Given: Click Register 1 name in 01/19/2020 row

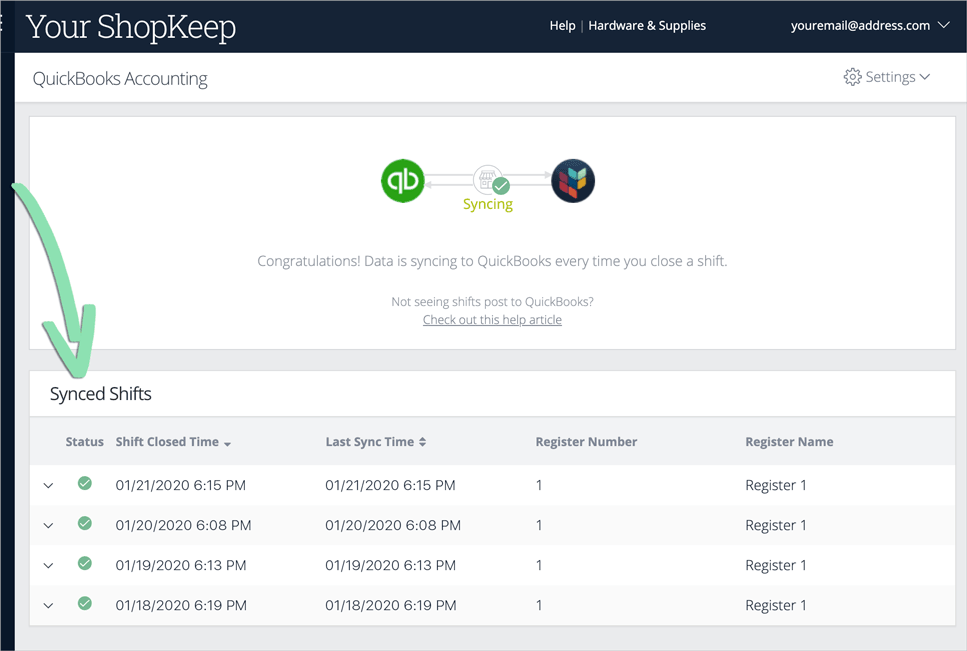Looking at the screenshot, I should point(776,565).
